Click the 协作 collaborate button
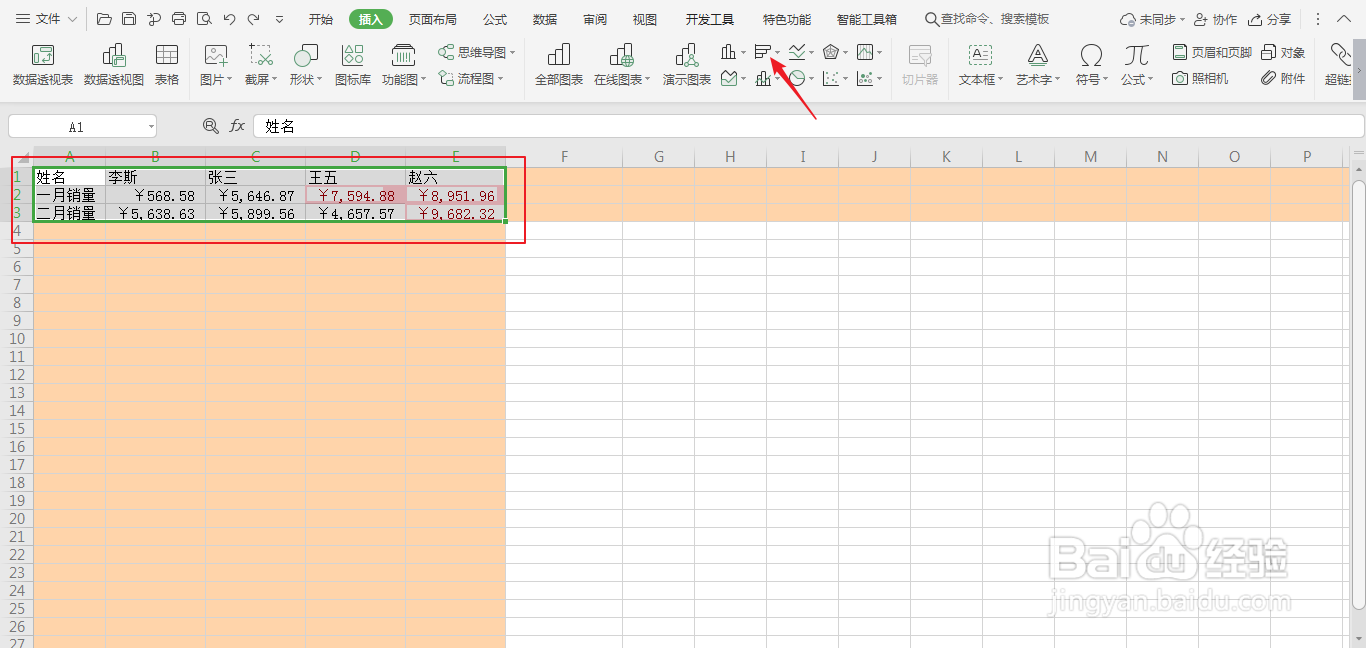Screen dimensions: 1366x648 tap(1215, 19)
